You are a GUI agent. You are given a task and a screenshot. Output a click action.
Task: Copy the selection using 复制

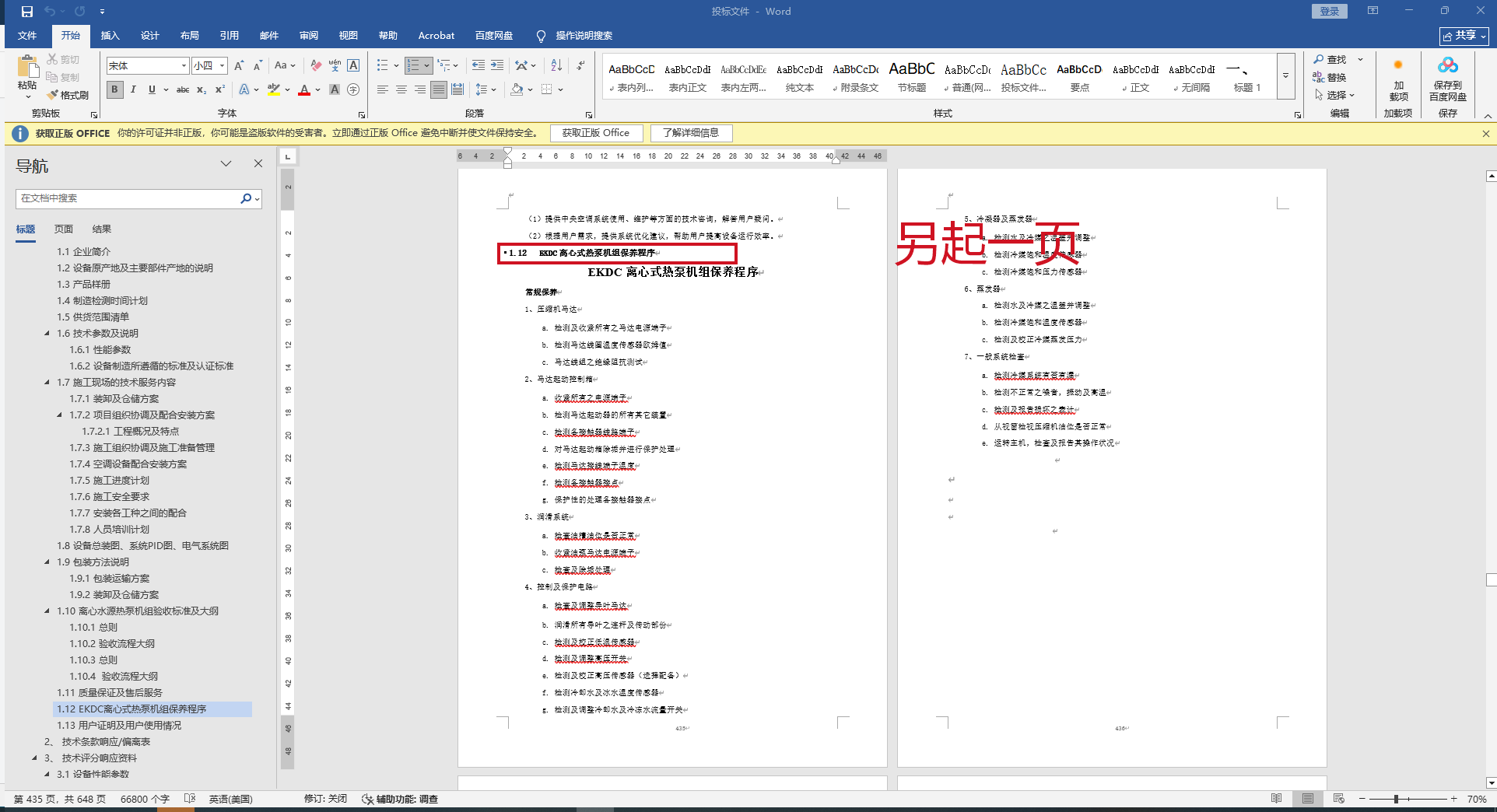pyautogui.click(x=63, y=77)
